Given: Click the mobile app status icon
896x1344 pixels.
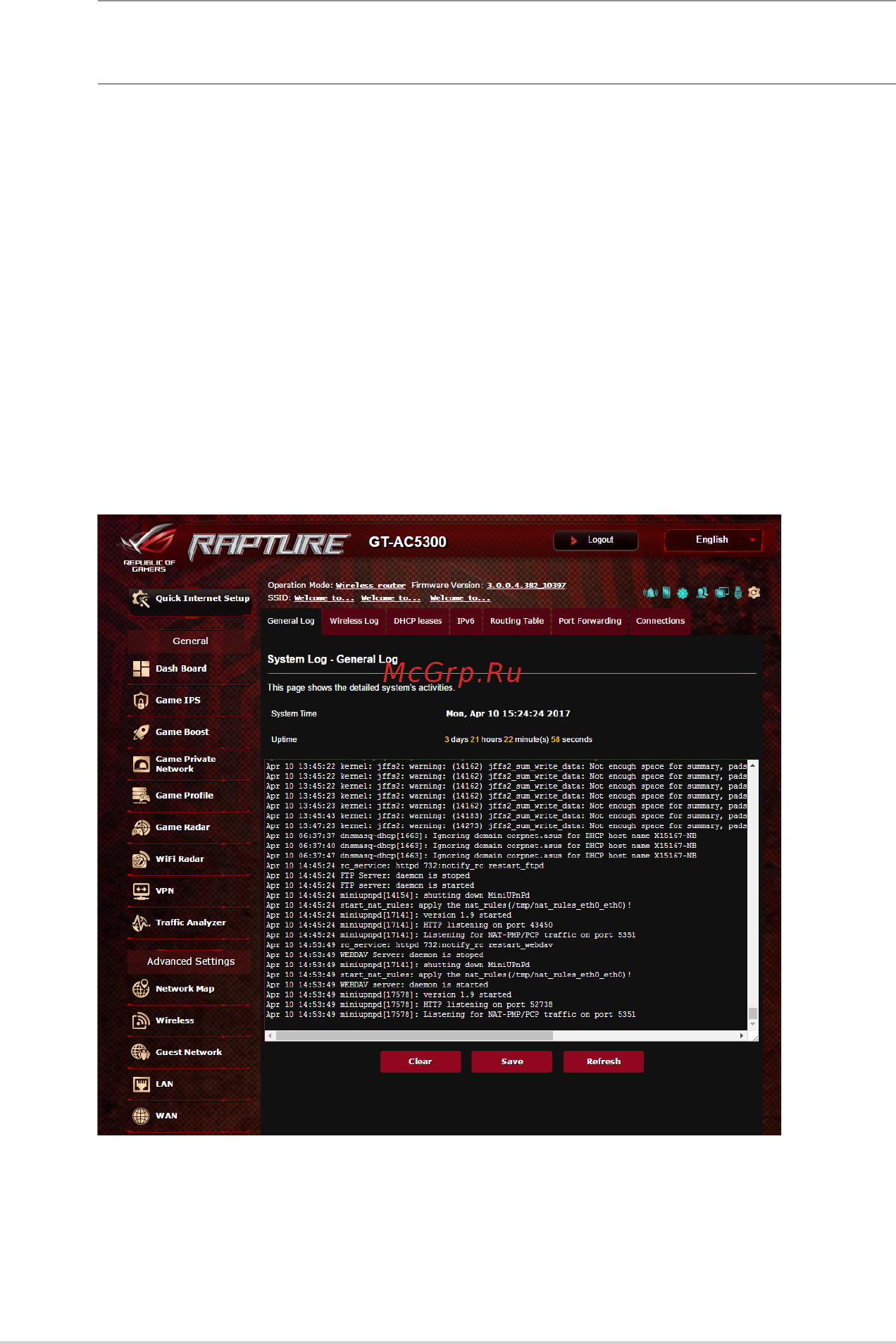Looking at the screenshot, I should pyautogui.click(x=666, y=593).
